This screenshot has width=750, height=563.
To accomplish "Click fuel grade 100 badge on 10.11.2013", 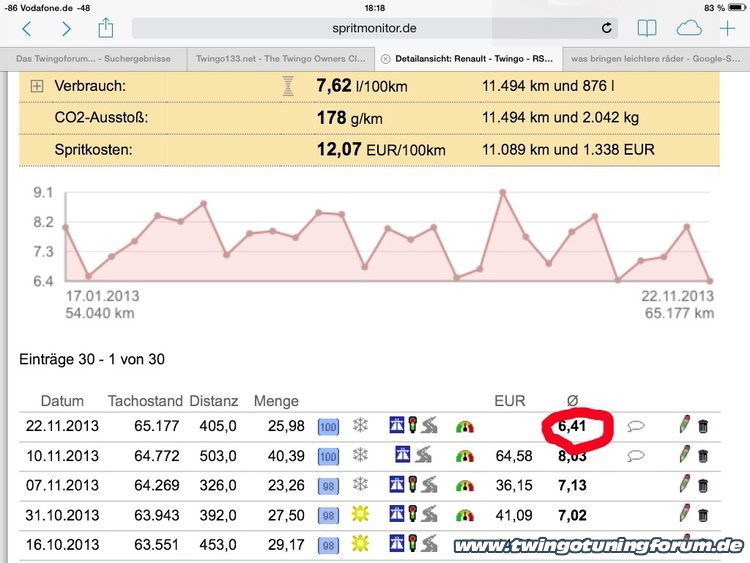I will pos(328,456).
